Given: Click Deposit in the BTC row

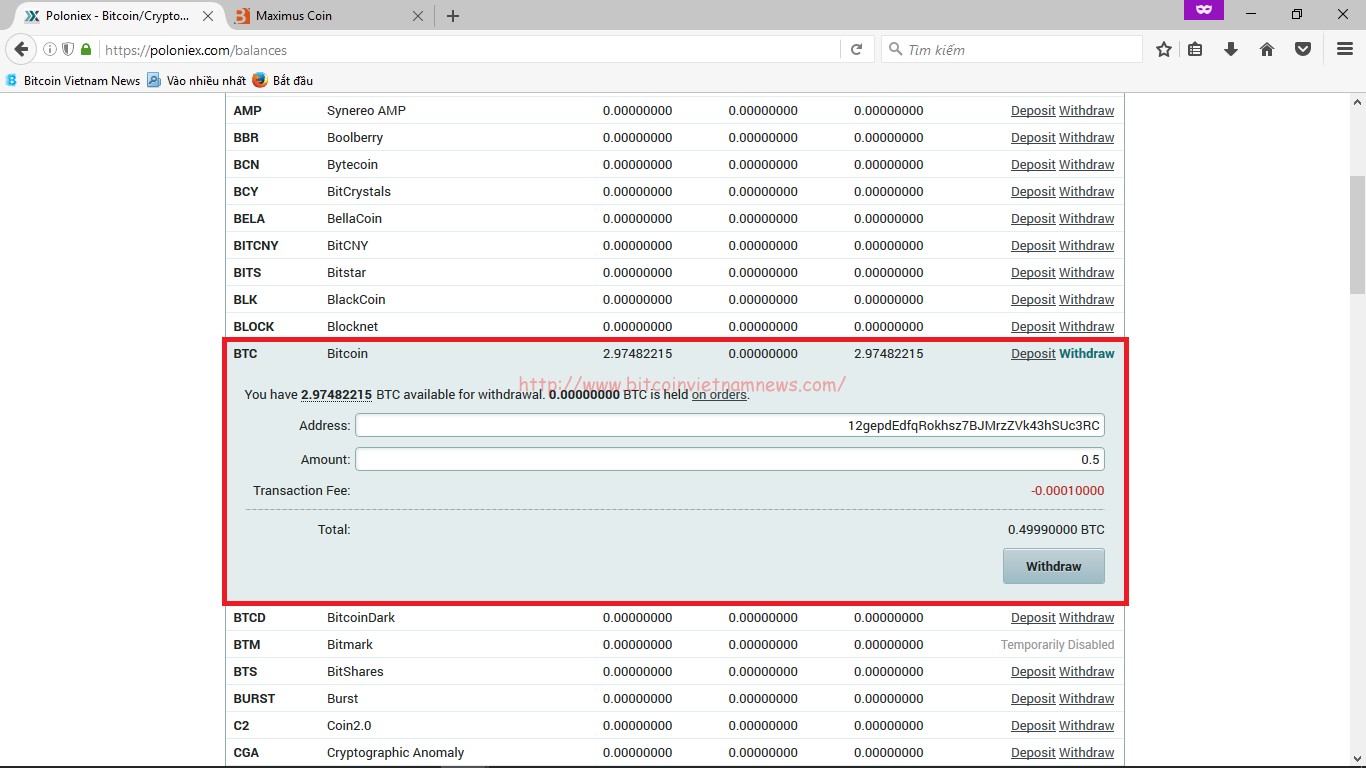Looking at the screenshot, I should coord(1033,353).
